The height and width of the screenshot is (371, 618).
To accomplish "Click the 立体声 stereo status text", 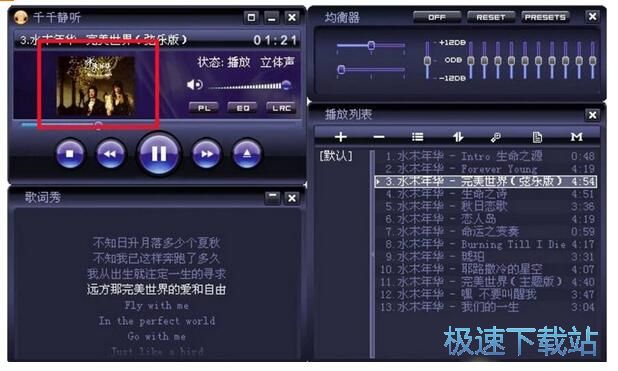I will [x=277, y=62].
